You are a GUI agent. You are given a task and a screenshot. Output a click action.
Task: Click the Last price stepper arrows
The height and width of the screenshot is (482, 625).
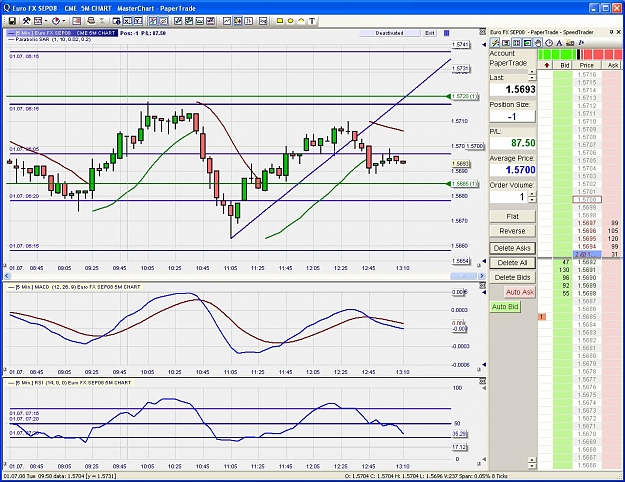pyautogui.click(x=532, y=75)
